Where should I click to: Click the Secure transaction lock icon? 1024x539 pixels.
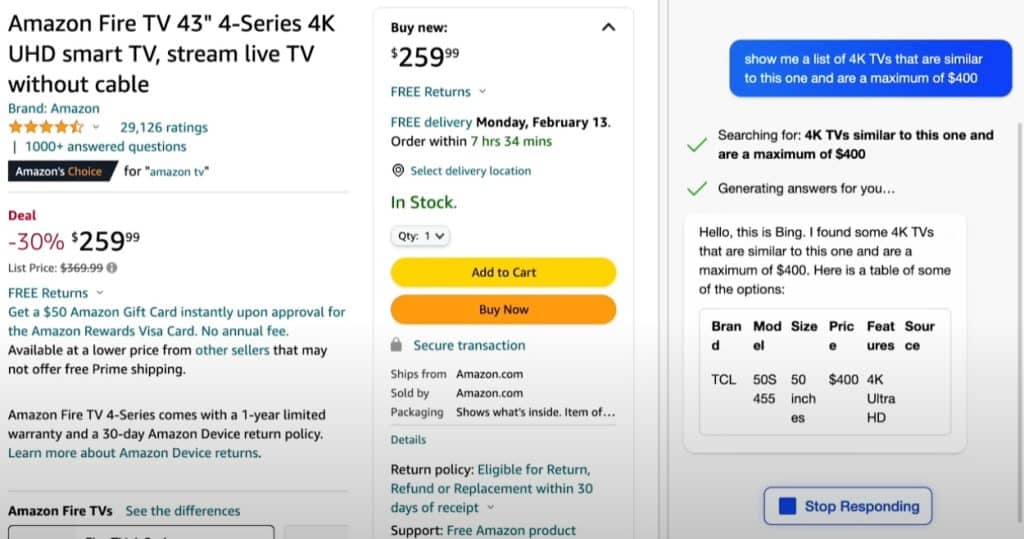[396, 345]
